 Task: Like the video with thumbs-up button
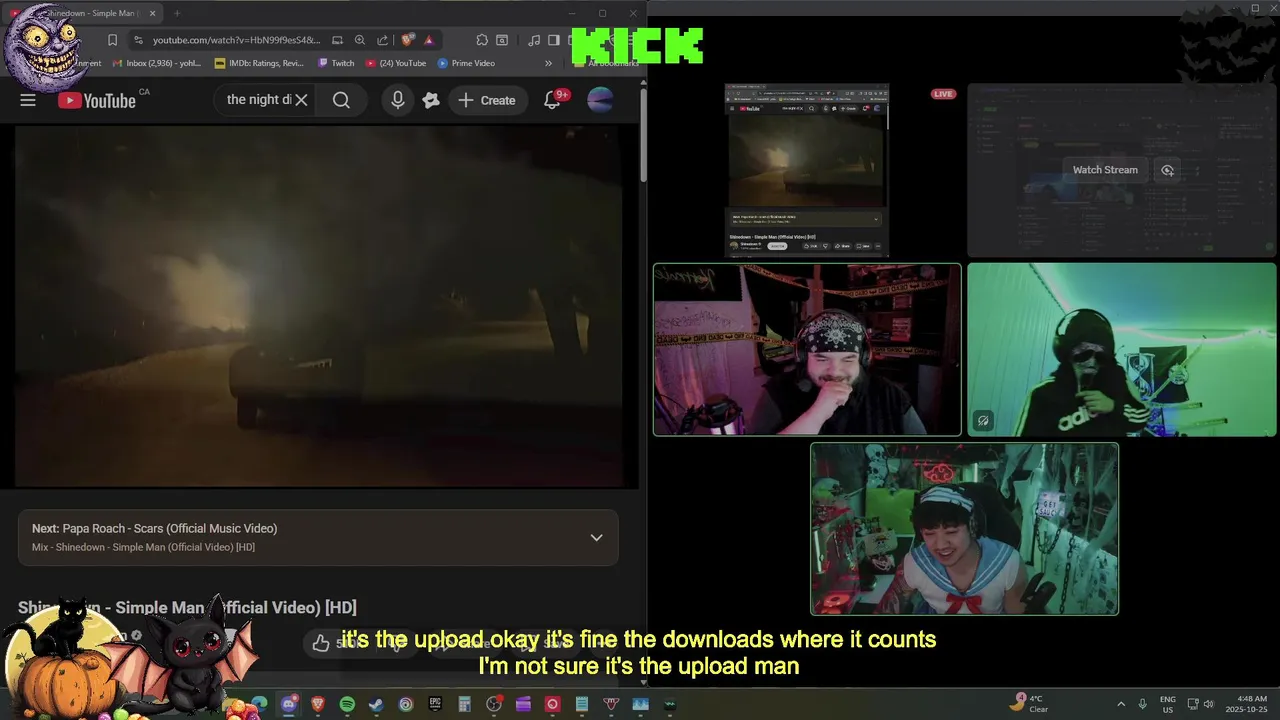pyautogui.click(x=320, y=643)
